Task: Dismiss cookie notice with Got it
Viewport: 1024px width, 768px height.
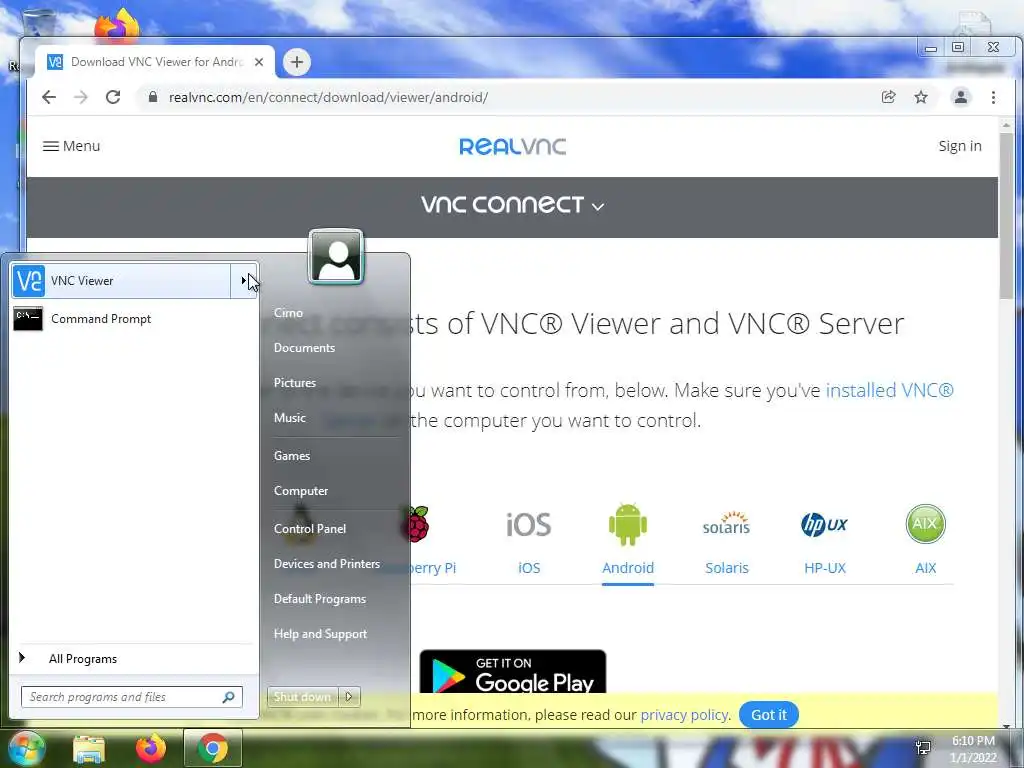Action: point(769,715)
